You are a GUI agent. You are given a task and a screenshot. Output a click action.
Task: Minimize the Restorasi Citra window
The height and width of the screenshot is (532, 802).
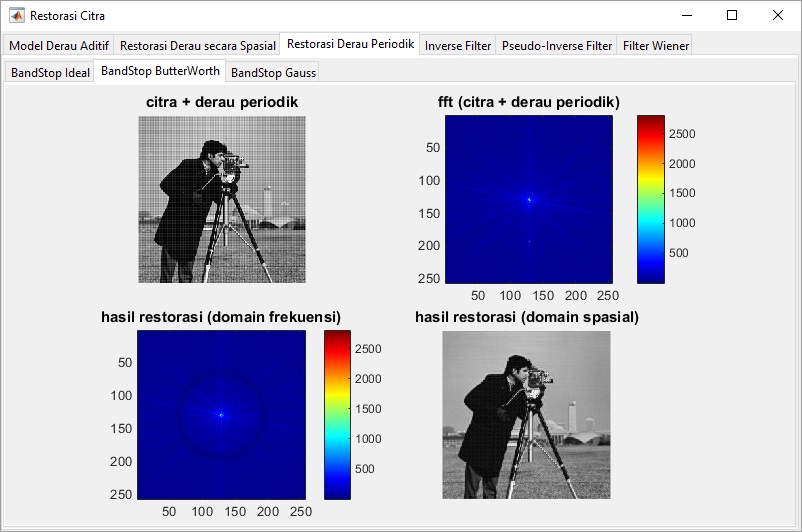point(687,16)
